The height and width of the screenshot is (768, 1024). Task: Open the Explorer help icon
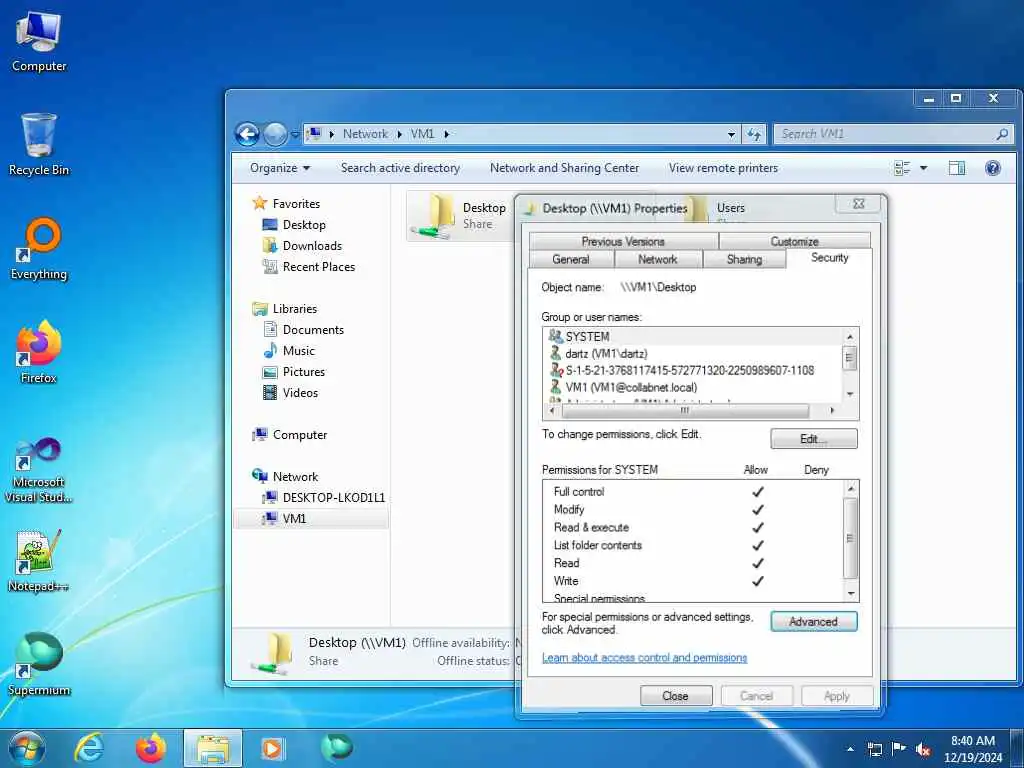tap(993, 168)
